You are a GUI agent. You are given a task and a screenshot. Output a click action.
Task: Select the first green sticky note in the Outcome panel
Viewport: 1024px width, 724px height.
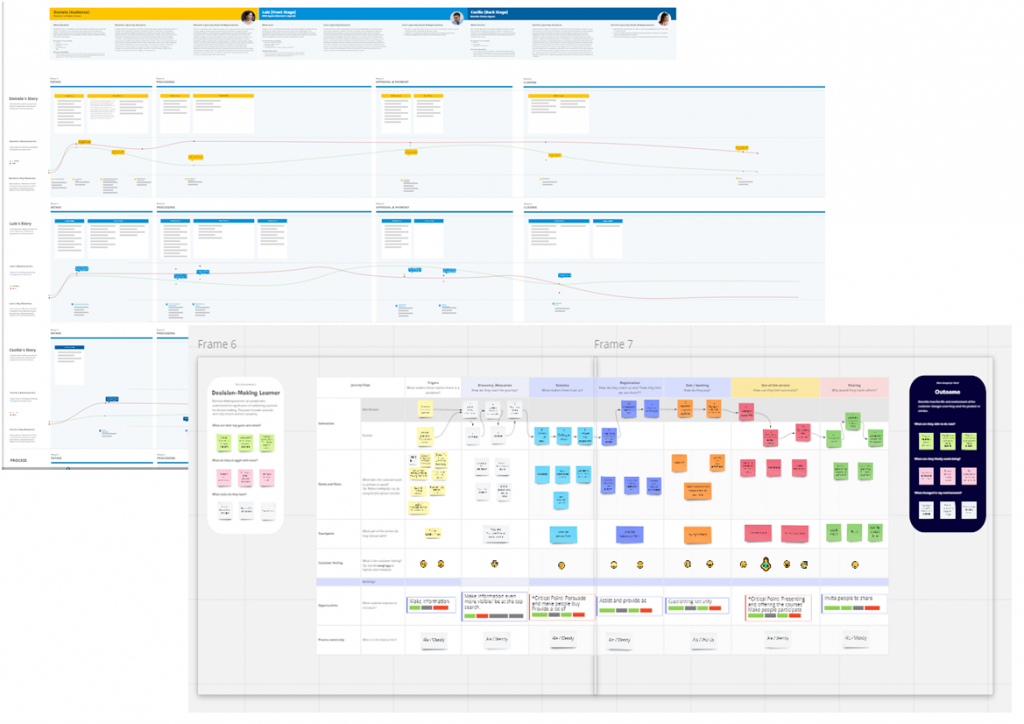coord(926,441)
